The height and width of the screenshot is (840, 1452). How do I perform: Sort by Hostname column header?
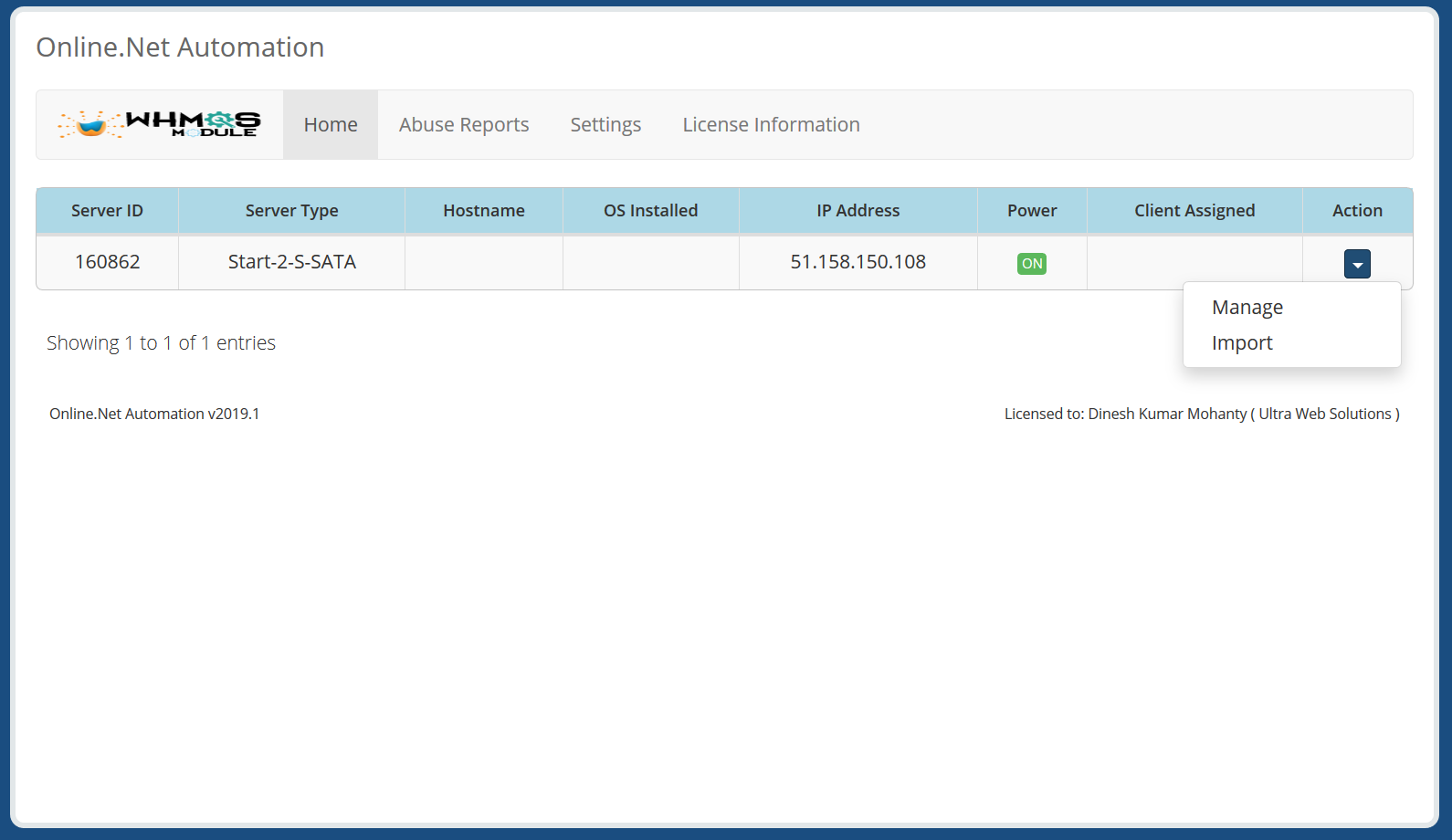[484, 211]
